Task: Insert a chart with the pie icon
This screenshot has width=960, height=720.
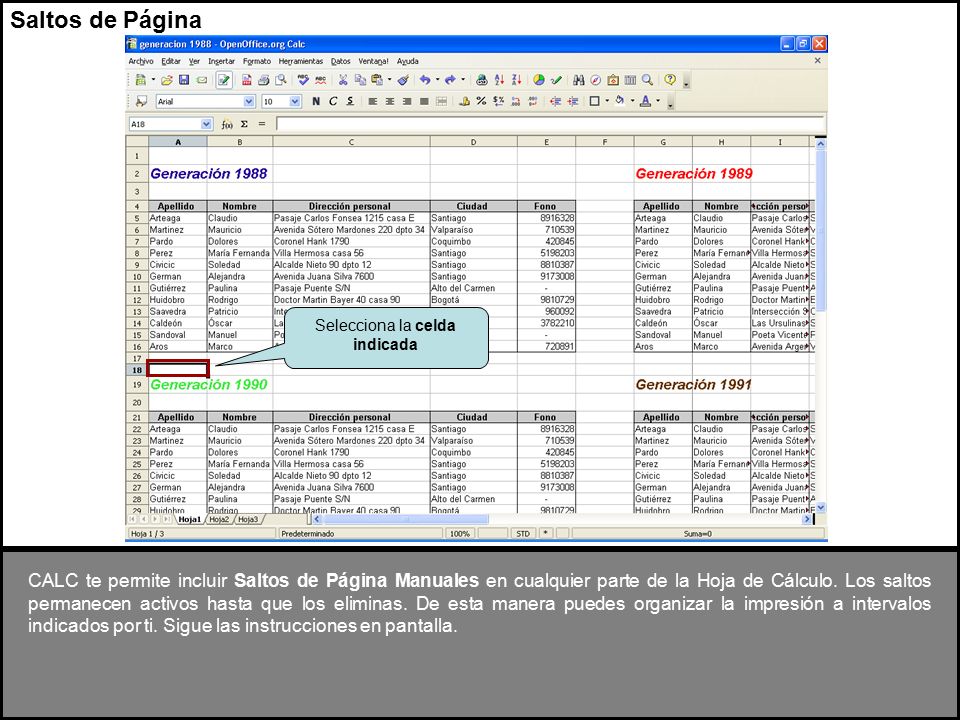Action: (539, 80)
